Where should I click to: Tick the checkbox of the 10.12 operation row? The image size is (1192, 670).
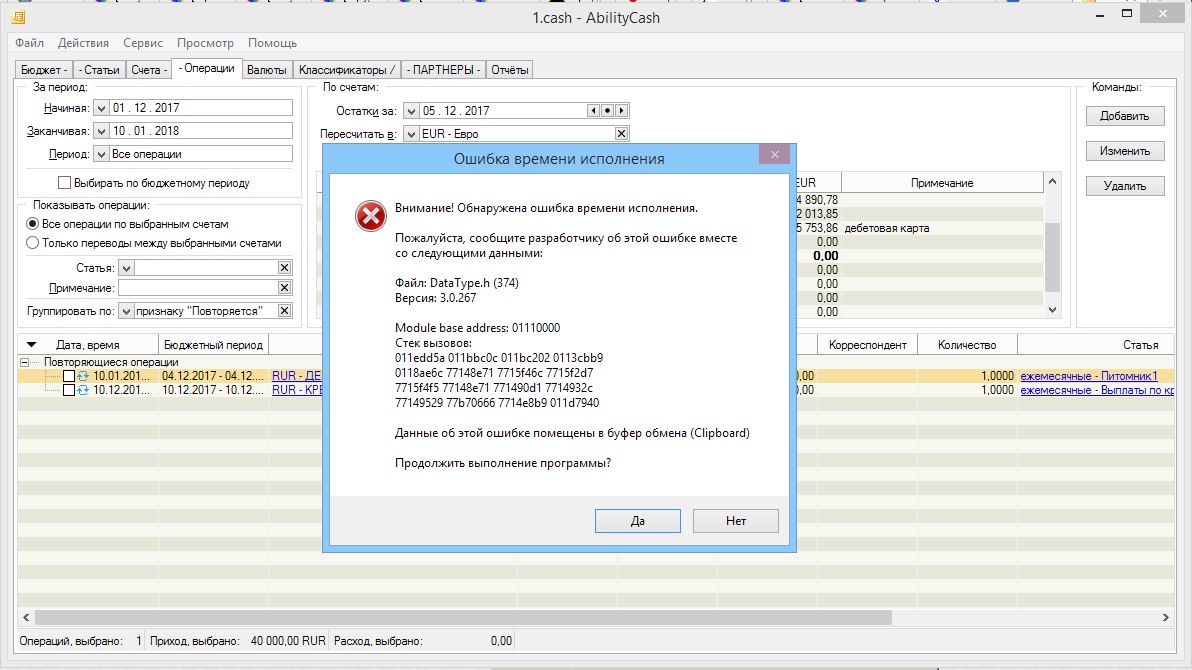pos(69,390)
